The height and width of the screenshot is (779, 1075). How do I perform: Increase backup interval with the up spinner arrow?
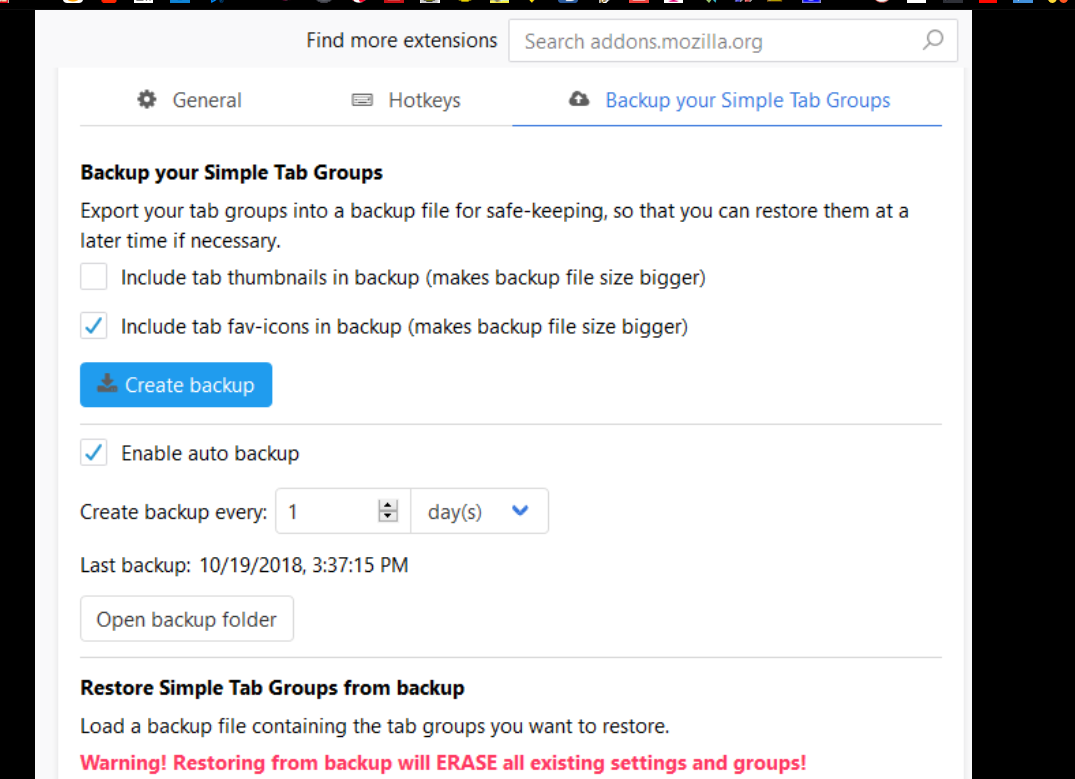coord(388,506)
